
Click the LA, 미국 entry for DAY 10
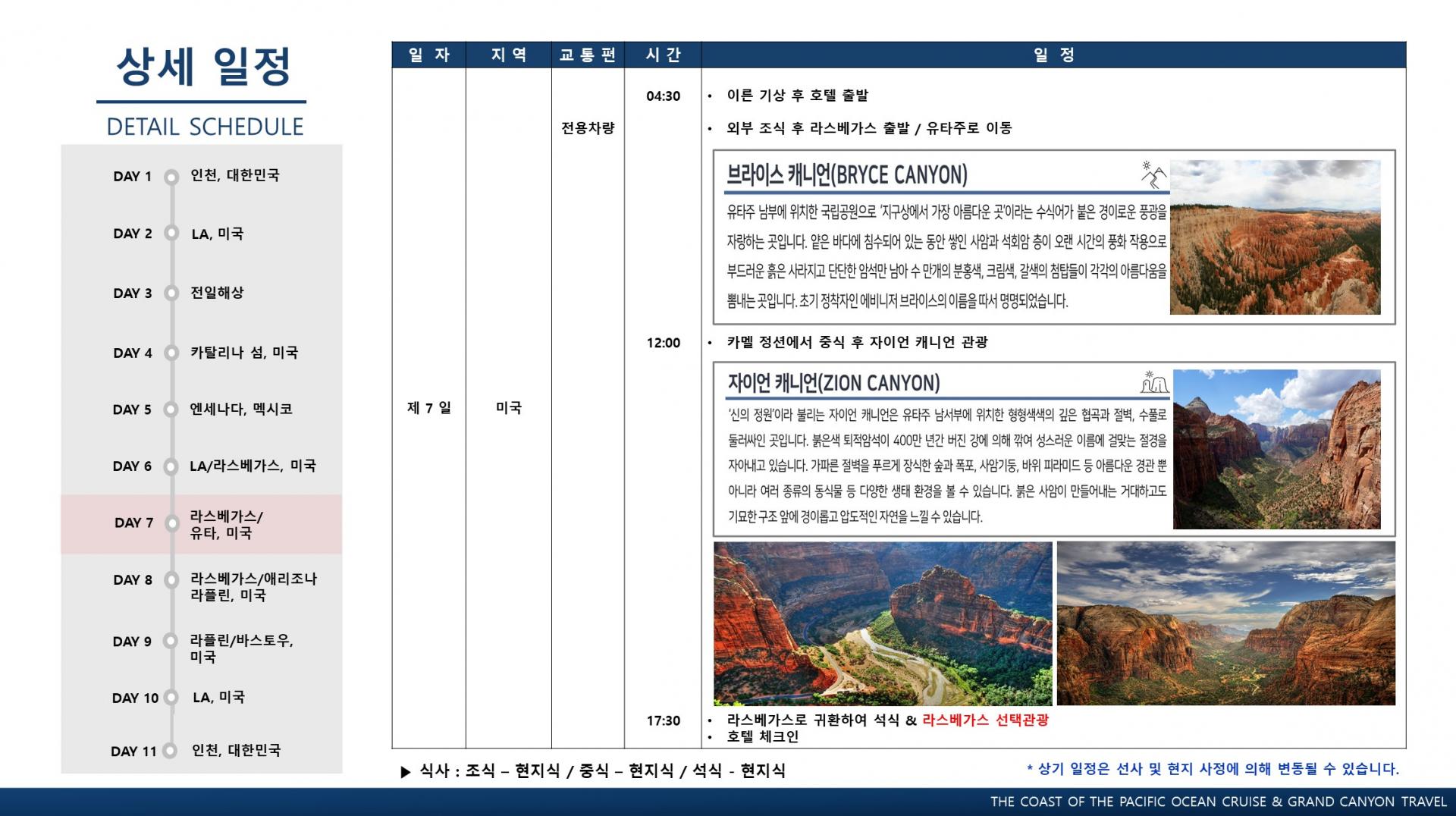coord(218,697)
